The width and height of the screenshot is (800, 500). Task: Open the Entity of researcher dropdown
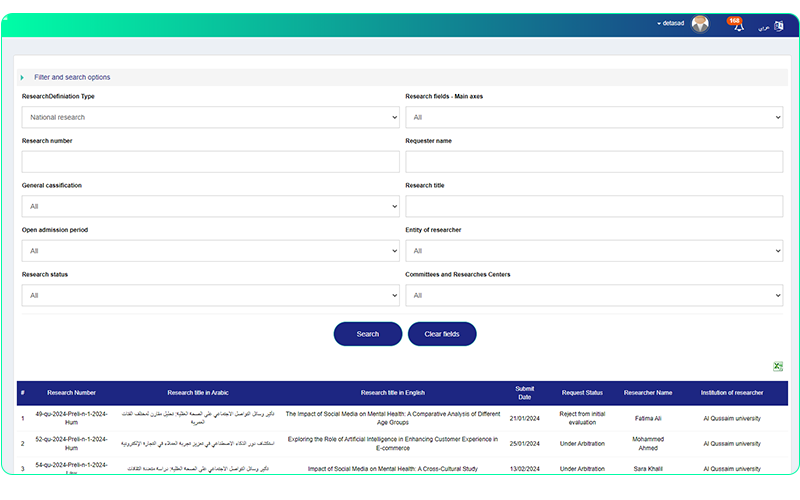(x=594, y=251)
